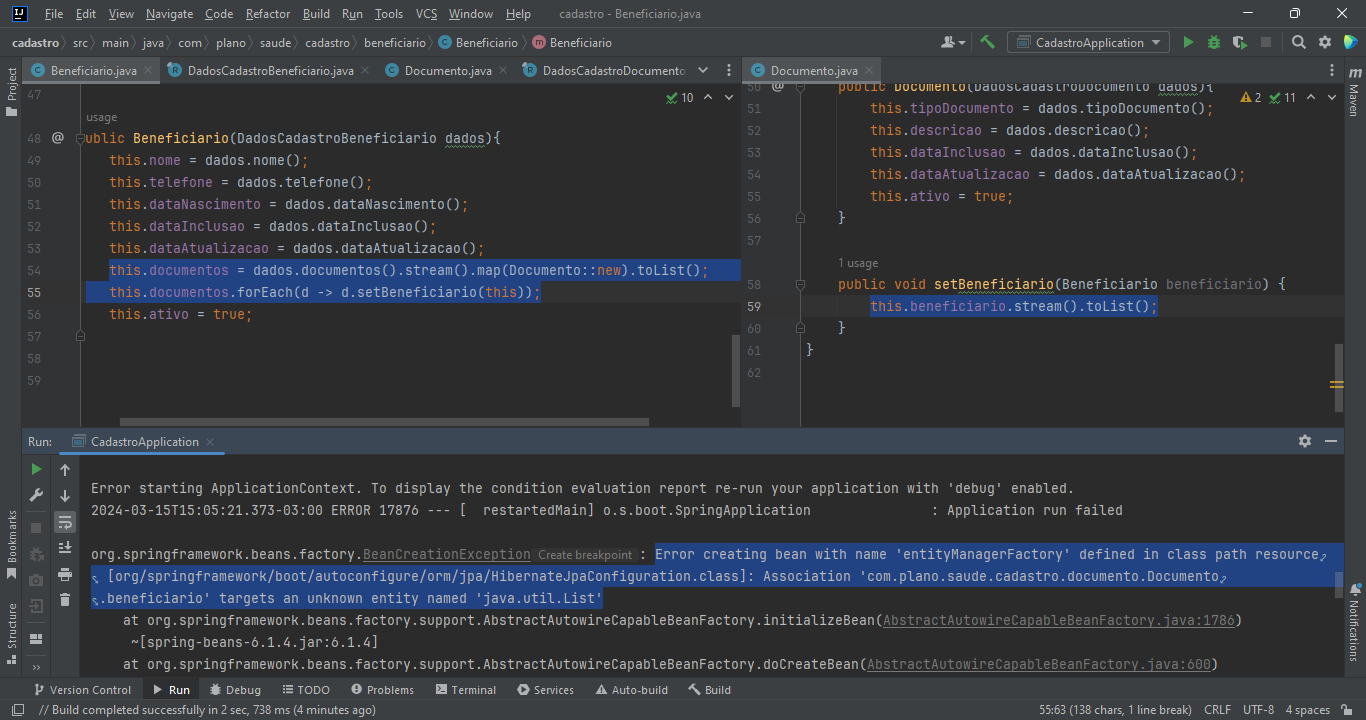The width and height of the screenshot is (1366, 720).
Task: Toggle the Structure tool window
Action: coord(11,634)
